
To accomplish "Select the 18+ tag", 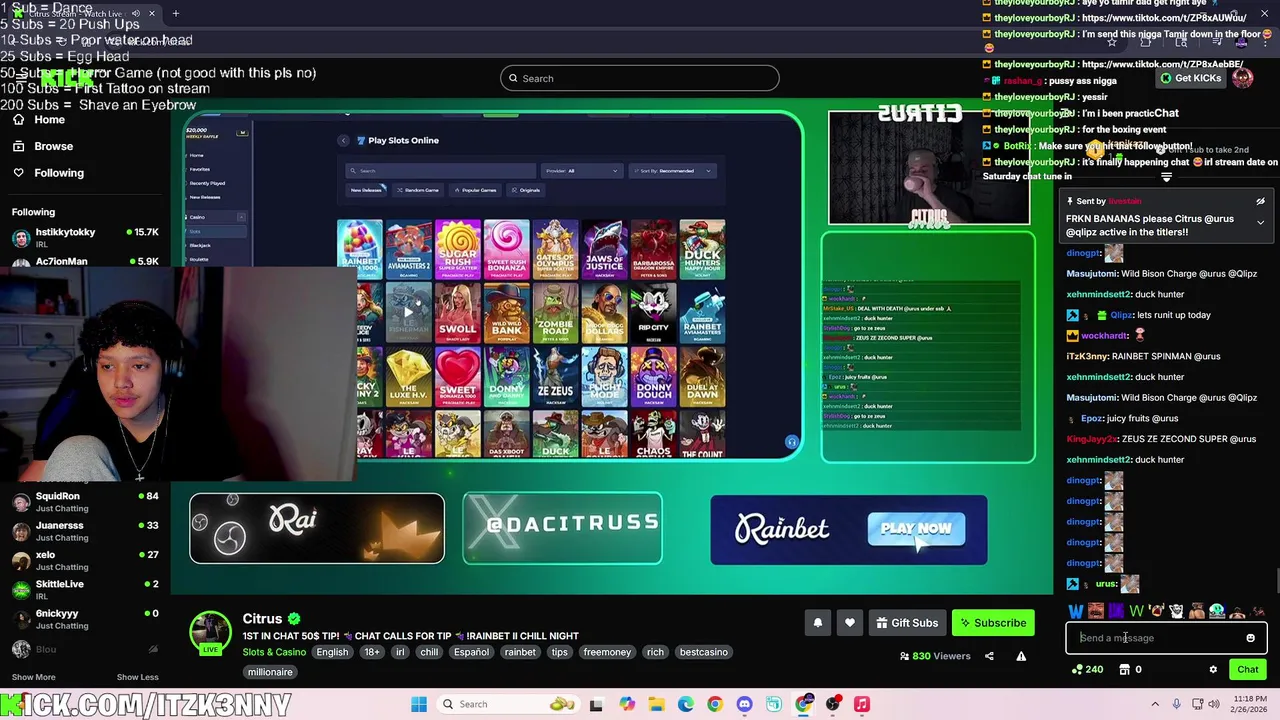I will 372,652.
